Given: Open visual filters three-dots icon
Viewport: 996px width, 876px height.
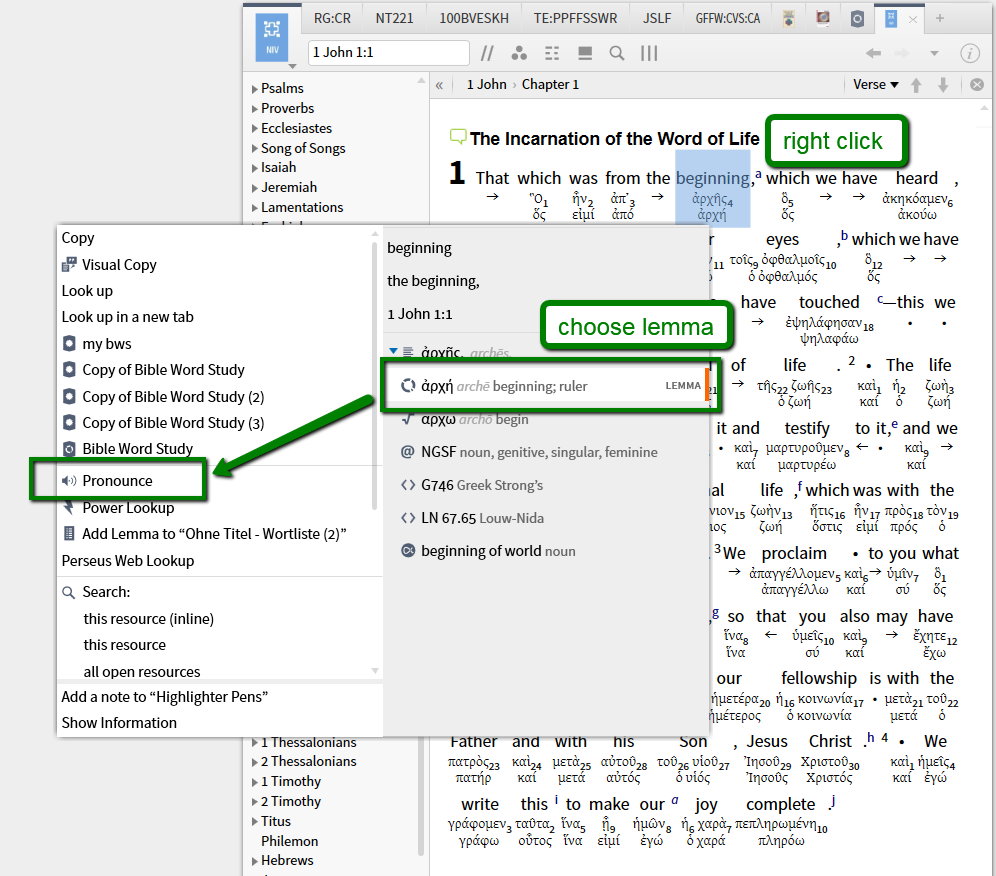Looking at the screenshot, I should click(519, 53).
